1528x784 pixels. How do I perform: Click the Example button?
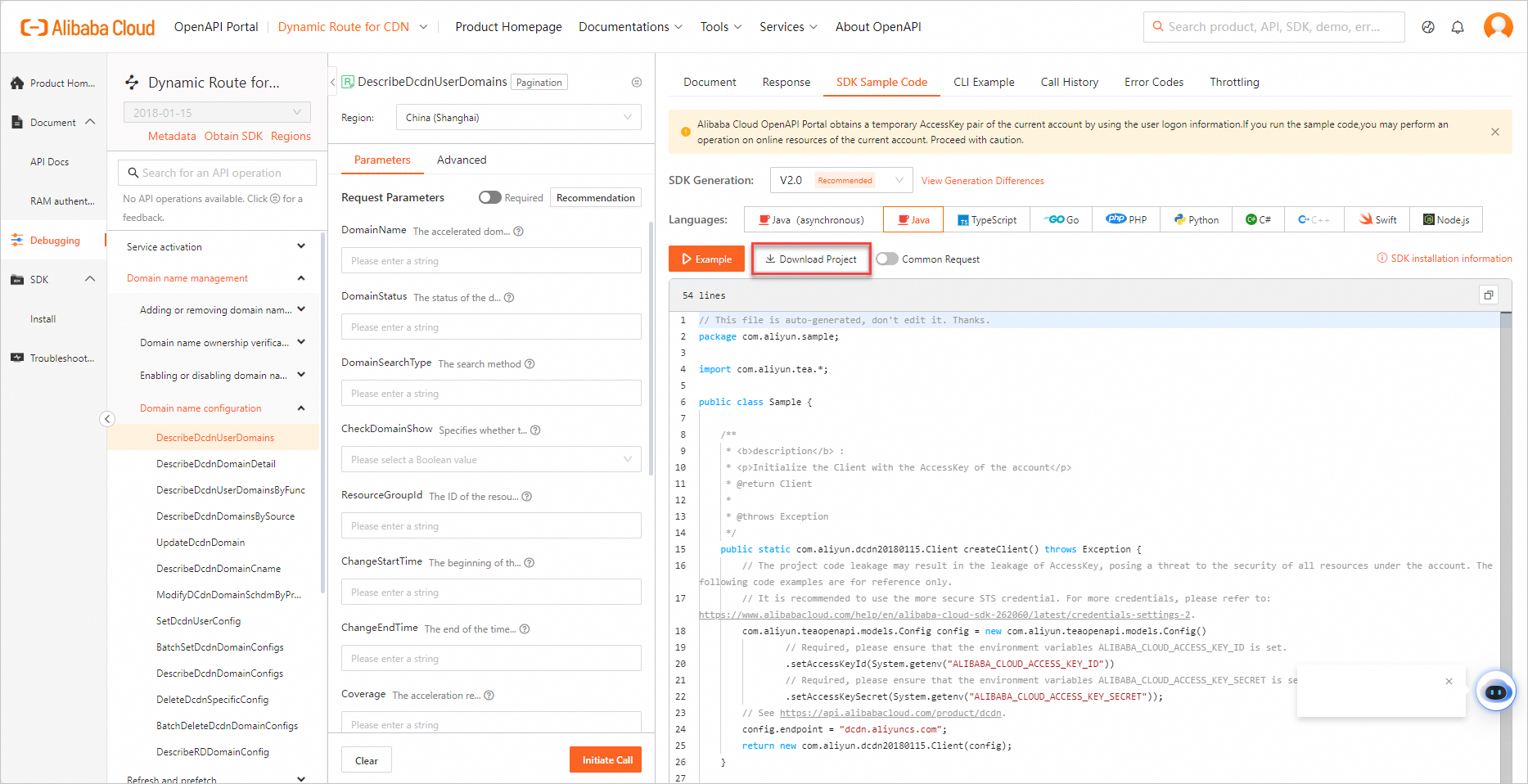[x=706, y=259]
